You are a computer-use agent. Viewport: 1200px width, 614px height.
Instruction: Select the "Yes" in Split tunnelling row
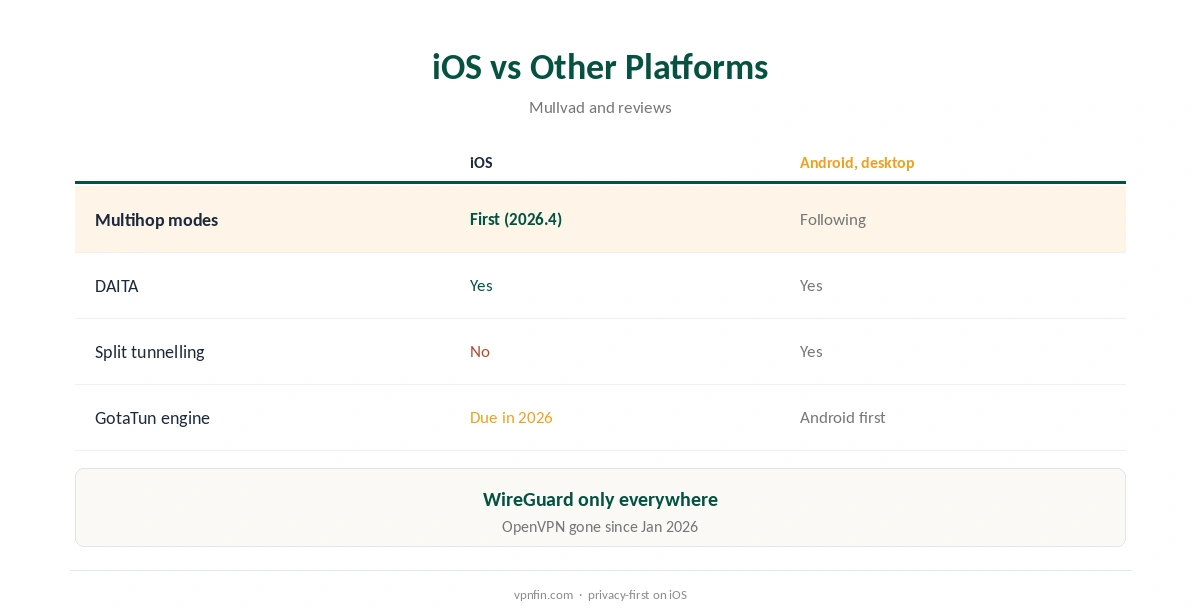click(x=811, y=351)
